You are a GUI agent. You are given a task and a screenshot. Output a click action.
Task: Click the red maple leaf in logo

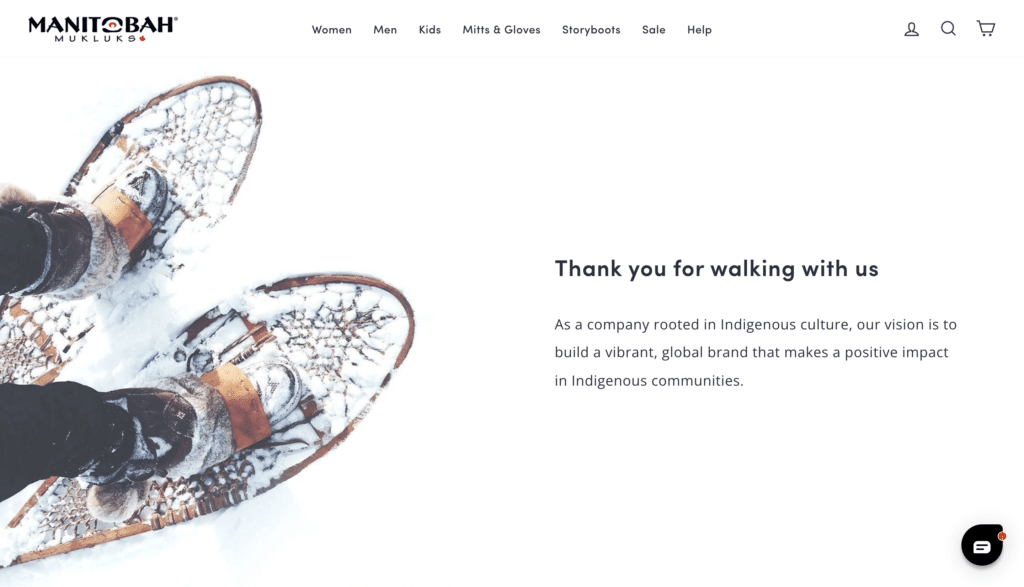142,39
